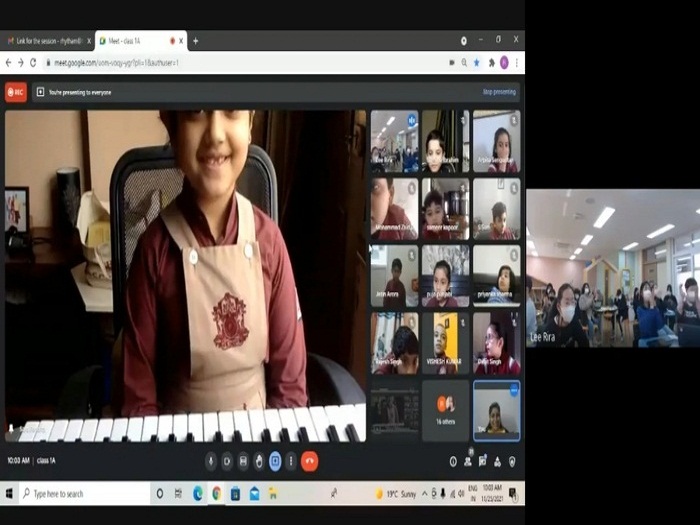This screenshot has height=525, width=700.
Task: Raise hand in the Meet call
Action: [259, 461]
